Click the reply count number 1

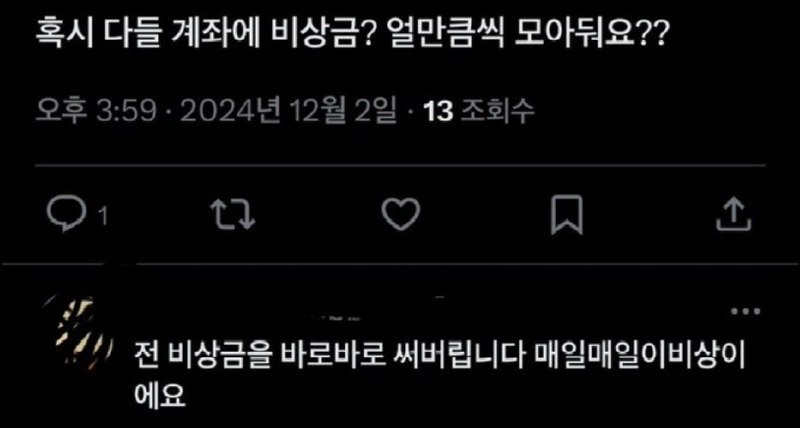[103, 218]
